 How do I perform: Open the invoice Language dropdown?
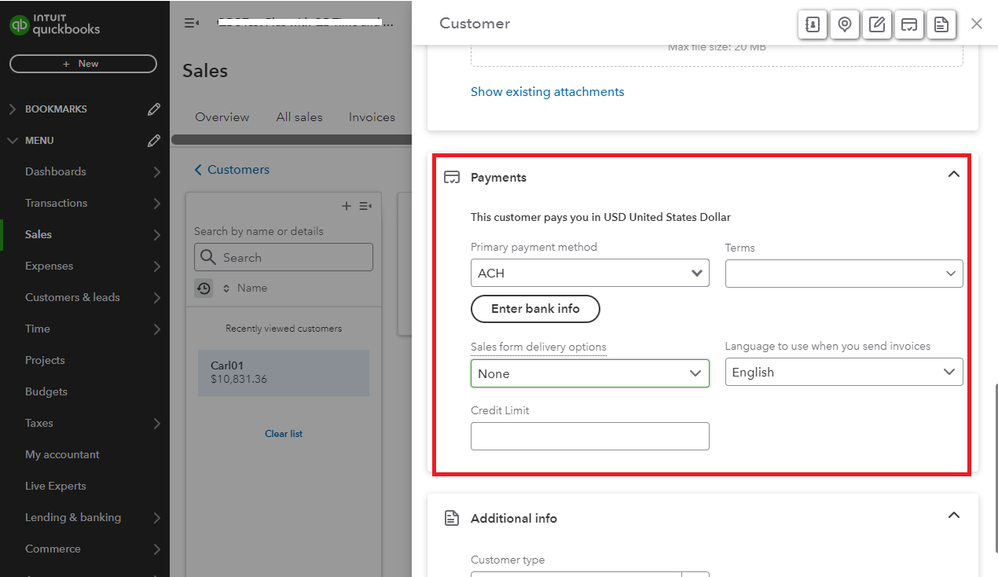point(844,371)
